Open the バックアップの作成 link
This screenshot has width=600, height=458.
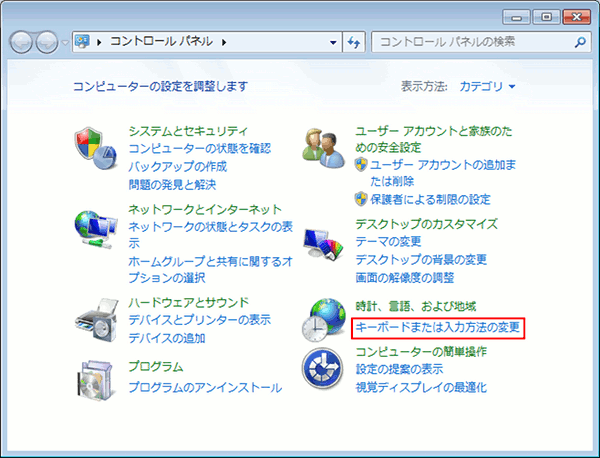point(177,167)
